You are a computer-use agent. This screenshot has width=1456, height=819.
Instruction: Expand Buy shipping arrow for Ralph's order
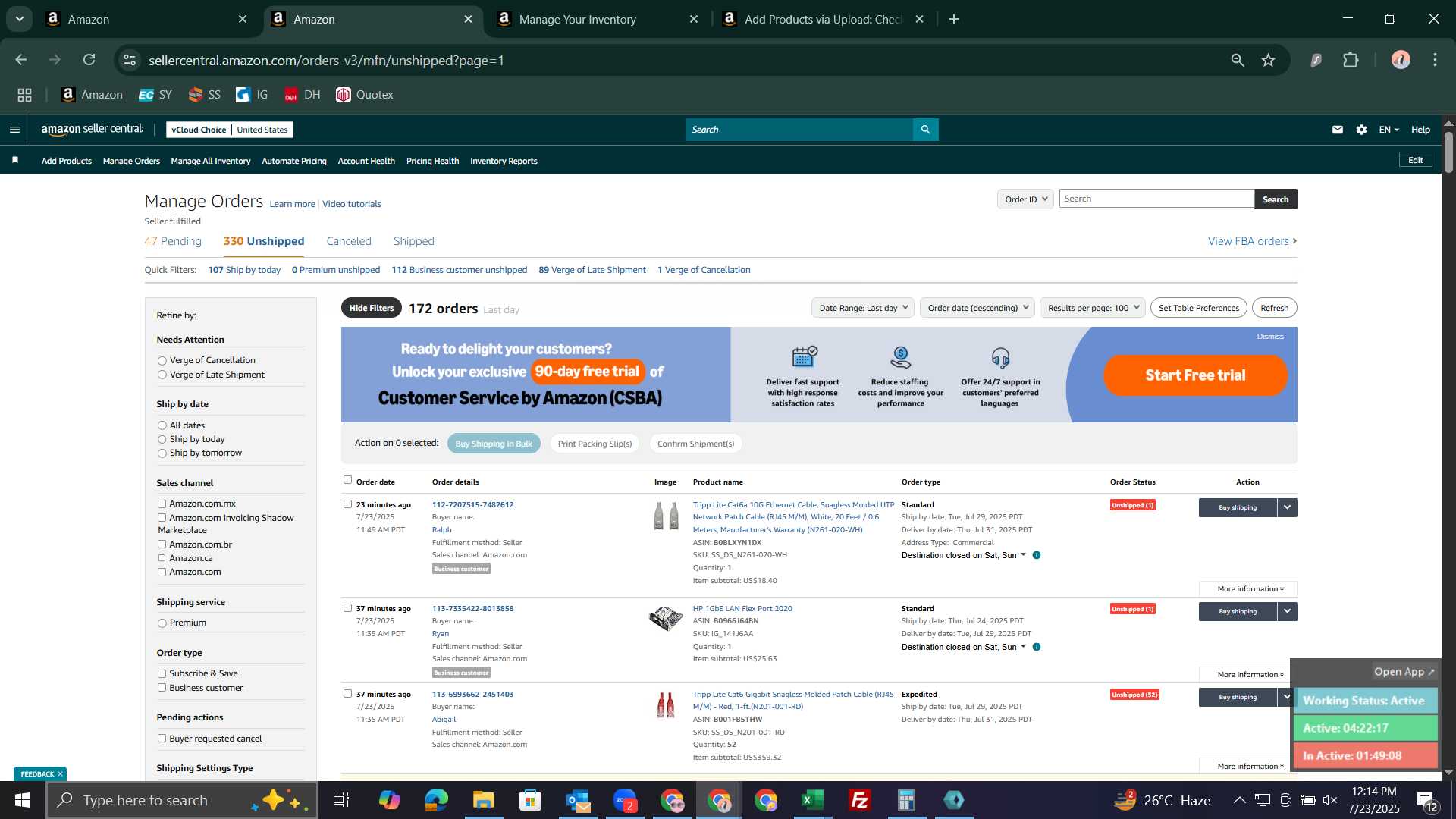pos(1287,507)
